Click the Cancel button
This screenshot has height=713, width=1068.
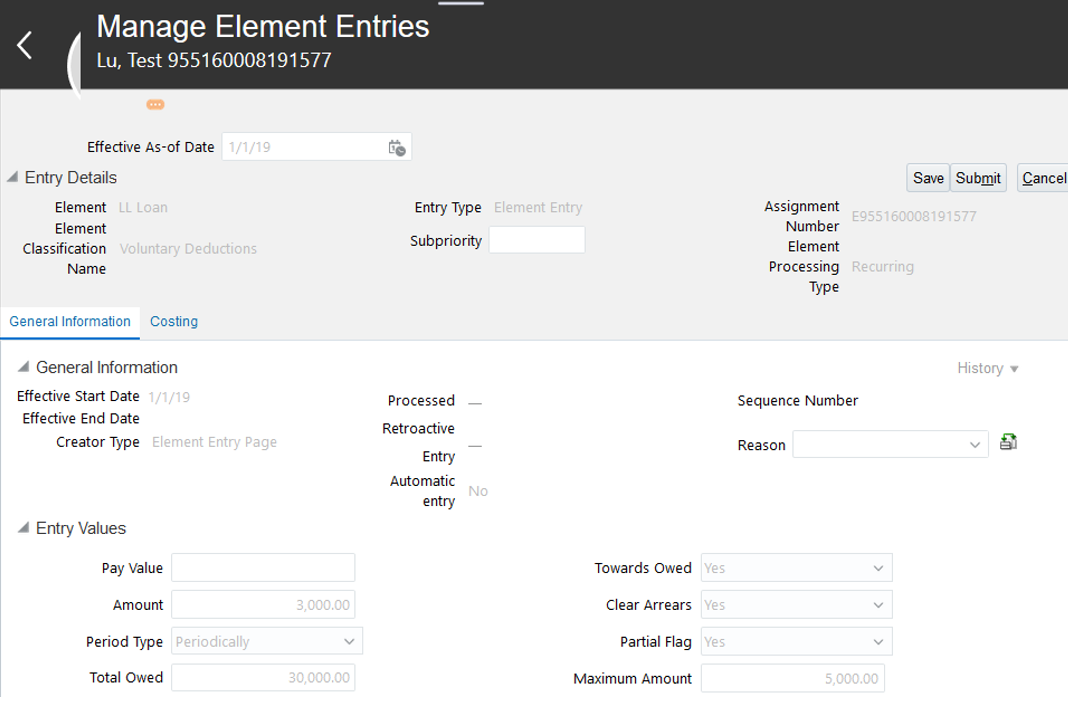(x=1043, y=178)
